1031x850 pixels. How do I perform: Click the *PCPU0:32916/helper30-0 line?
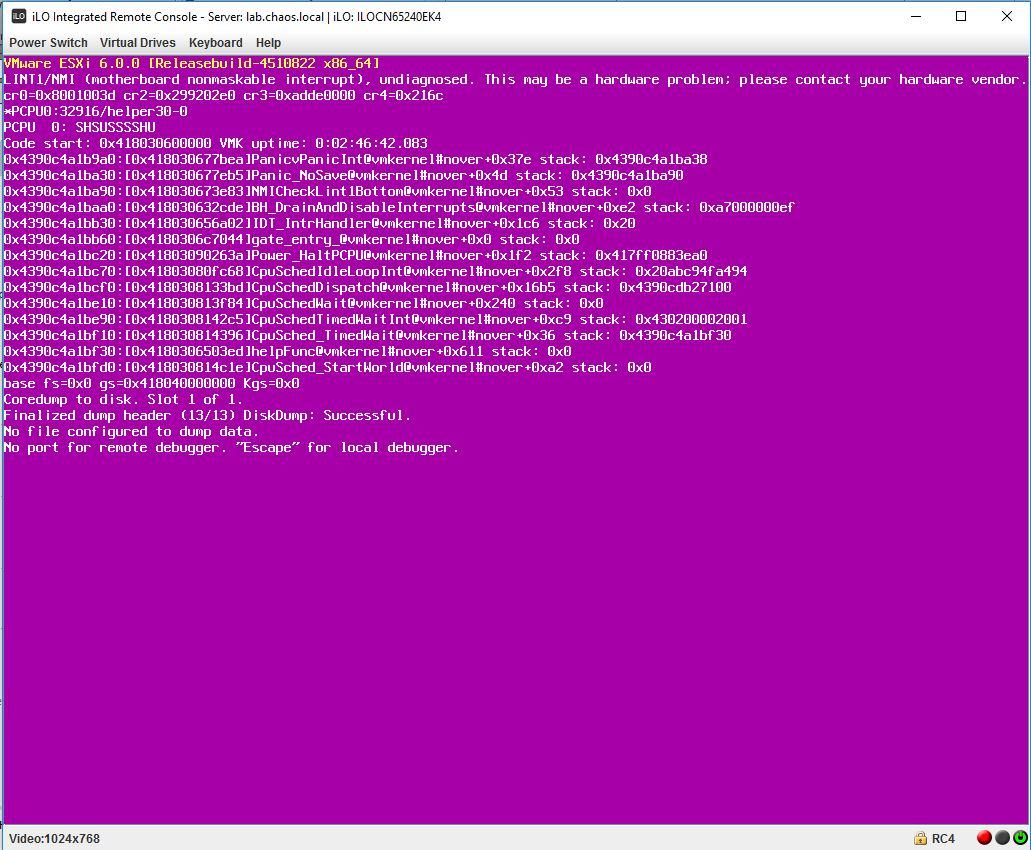pyautogui.click(x=95, y=111)
